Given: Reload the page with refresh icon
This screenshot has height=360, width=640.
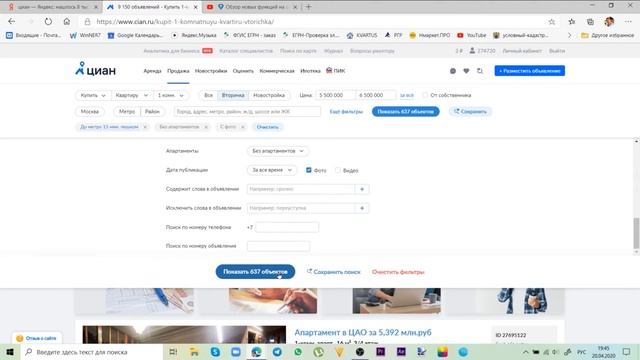Looking at the screenshot, I should [48, 22].
